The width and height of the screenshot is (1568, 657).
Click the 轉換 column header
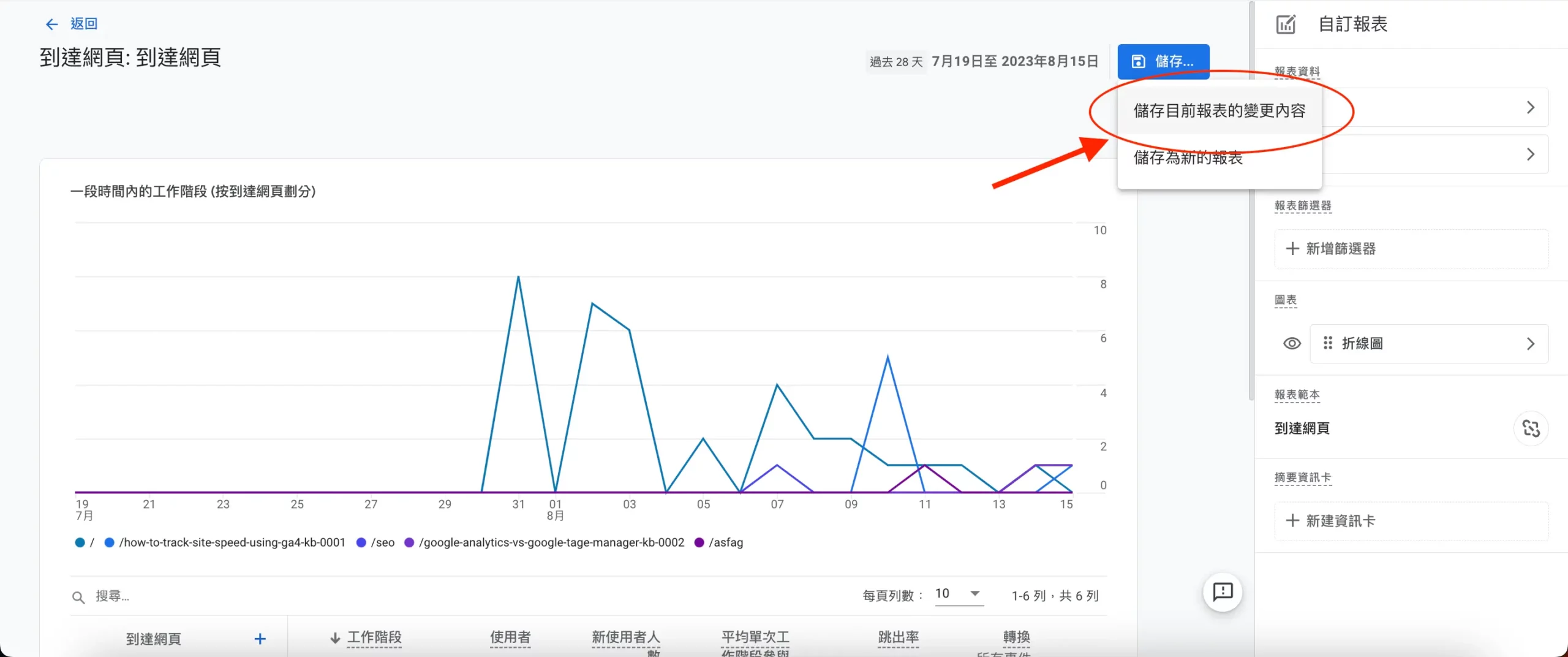1016,637
